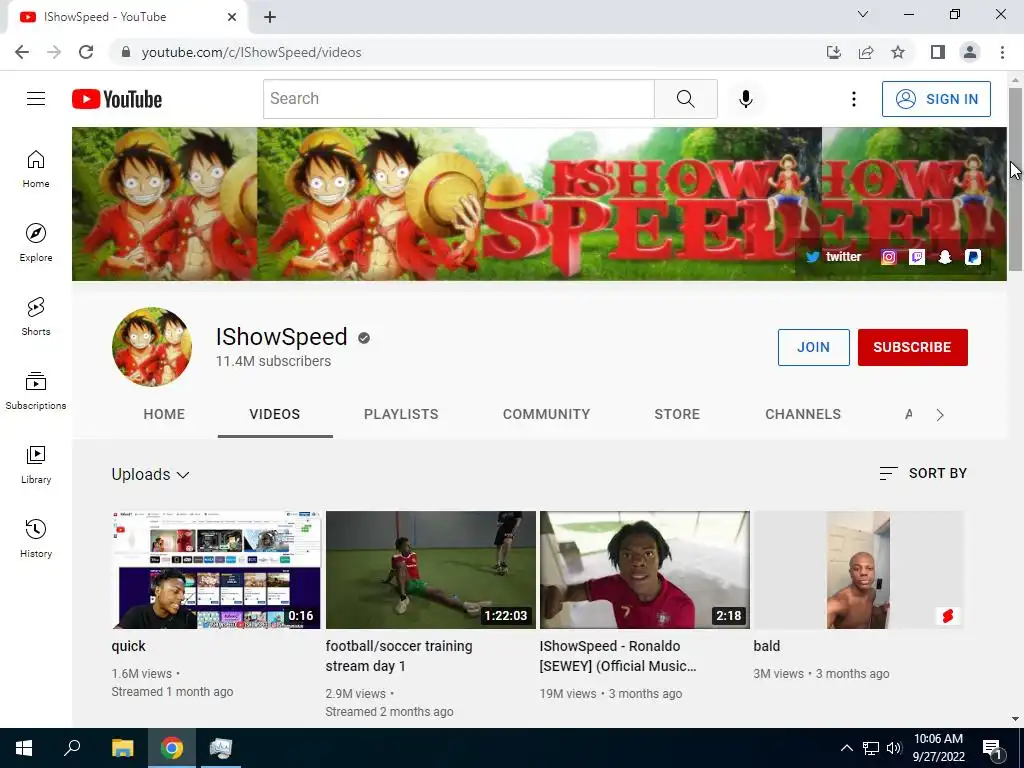Open the 'bald' short thumbnail
The height and width of the screenshot is (768, 1024).
point(858,570)
